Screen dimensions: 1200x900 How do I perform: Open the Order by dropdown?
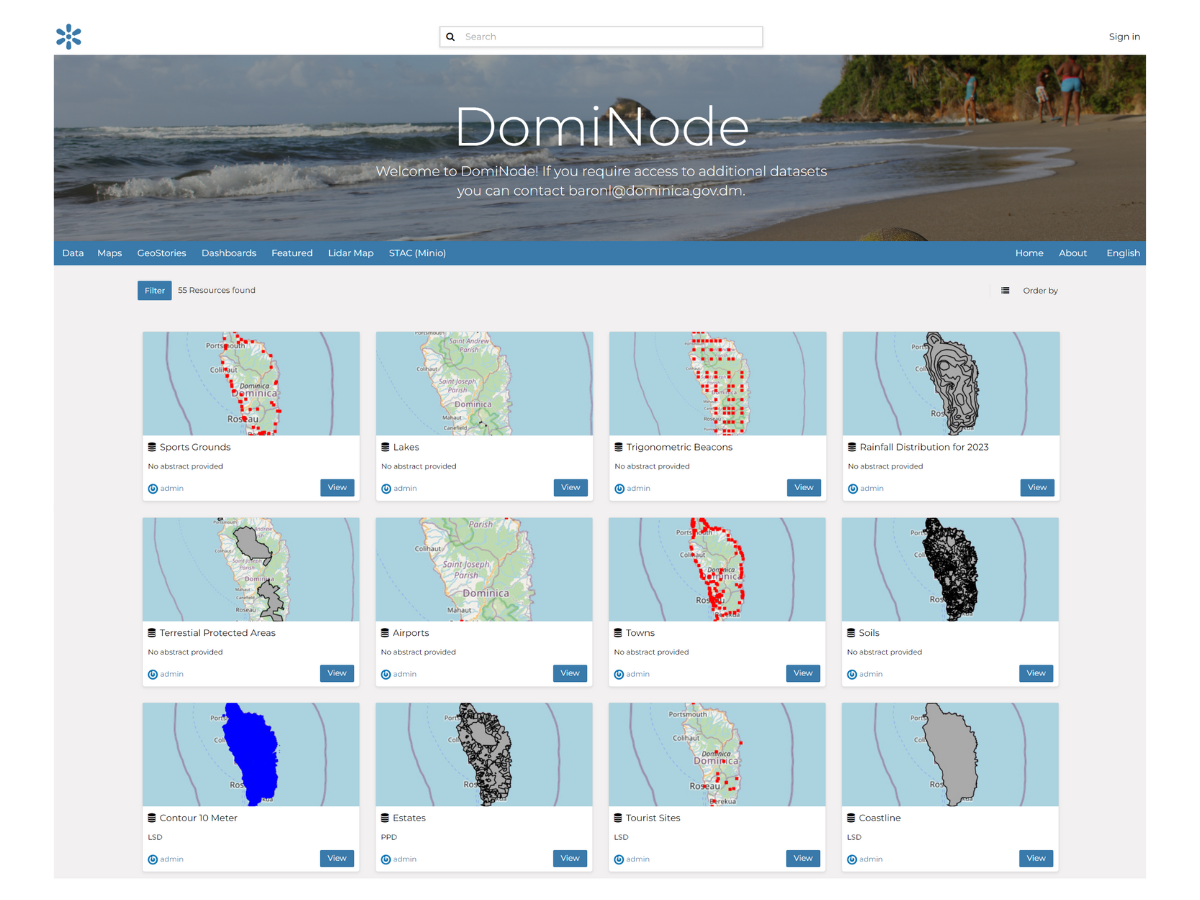point(1040,291)
